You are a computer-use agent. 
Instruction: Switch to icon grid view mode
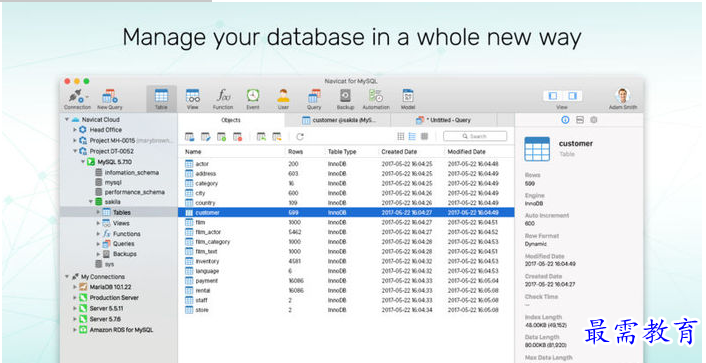click(x=401, y=136)
